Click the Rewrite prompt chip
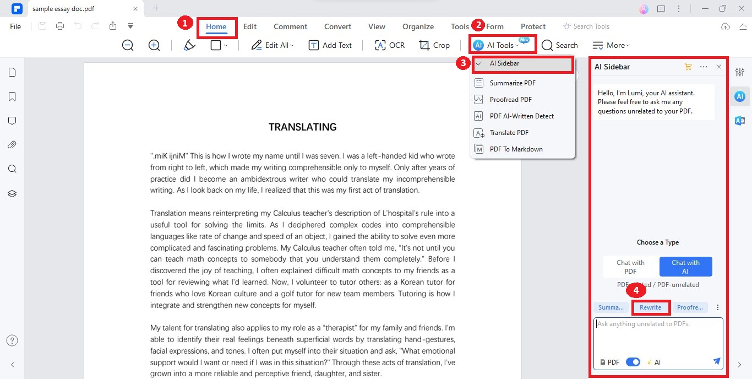The height and width of the screenshot is (379, 752). [x=650, y=308]
